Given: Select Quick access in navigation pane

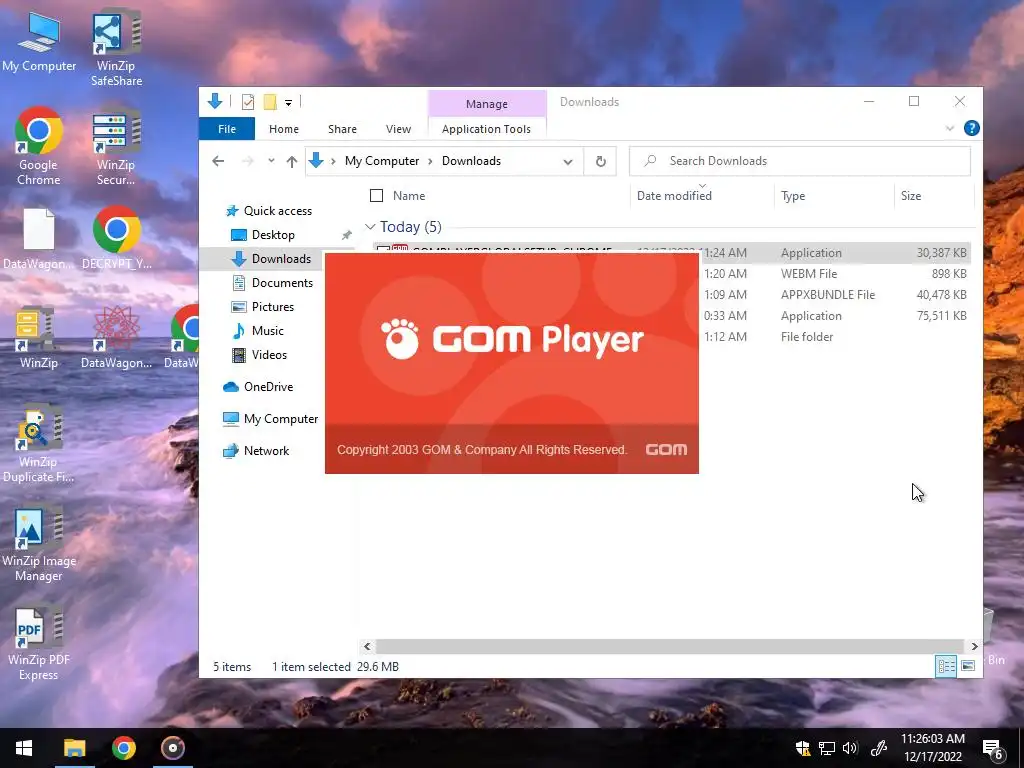Looking at the screenshot, I should (x=269, y=211).
